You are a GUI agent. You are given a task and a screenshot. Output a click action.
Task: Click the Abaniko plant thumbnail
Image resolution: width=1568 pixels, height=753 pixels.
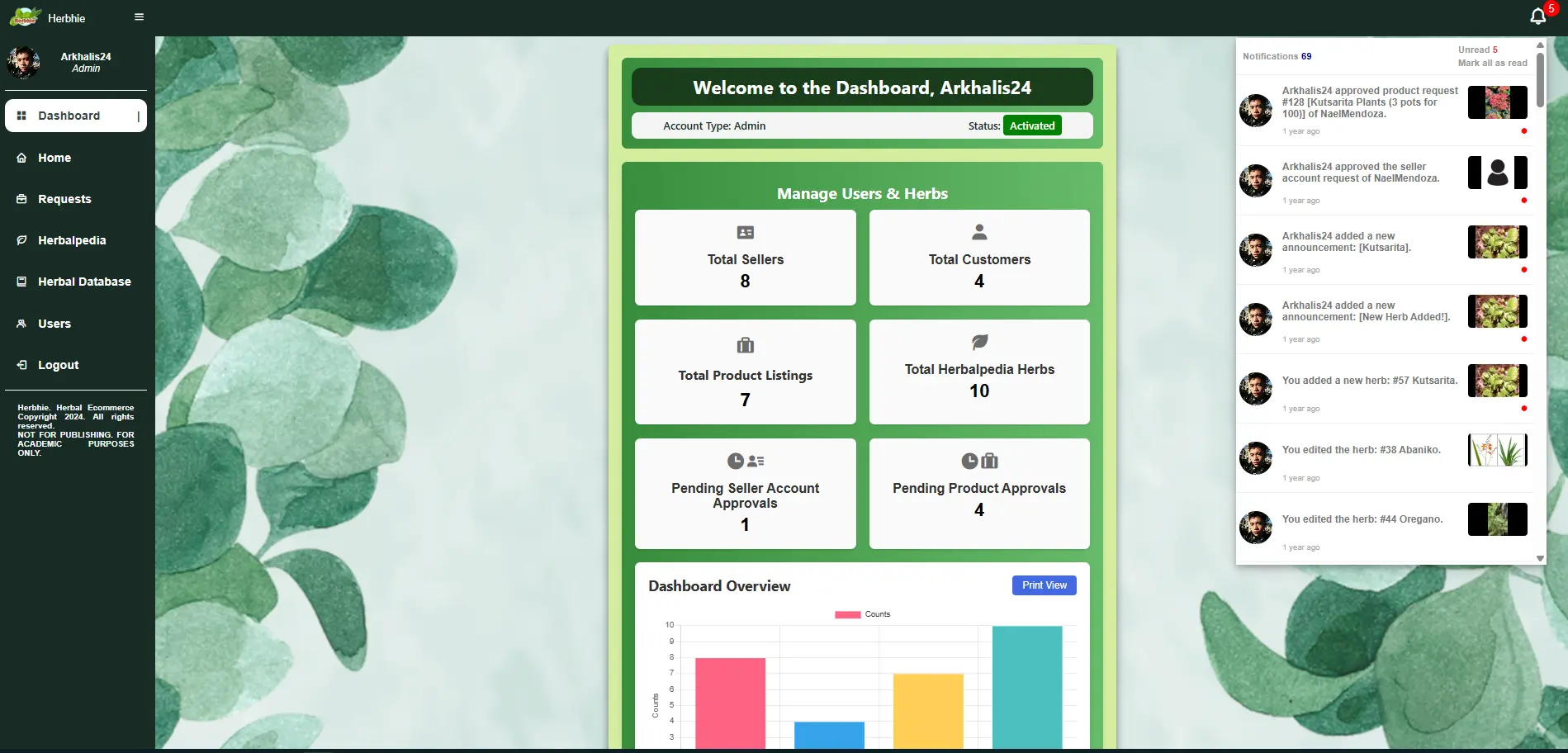pos(1497,450)
